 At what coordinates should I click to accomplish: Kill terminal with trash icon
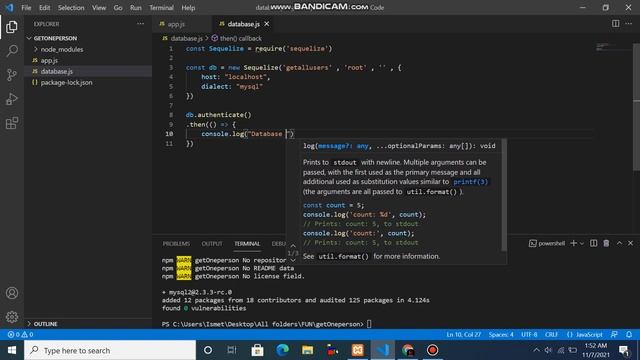(607, 243)
